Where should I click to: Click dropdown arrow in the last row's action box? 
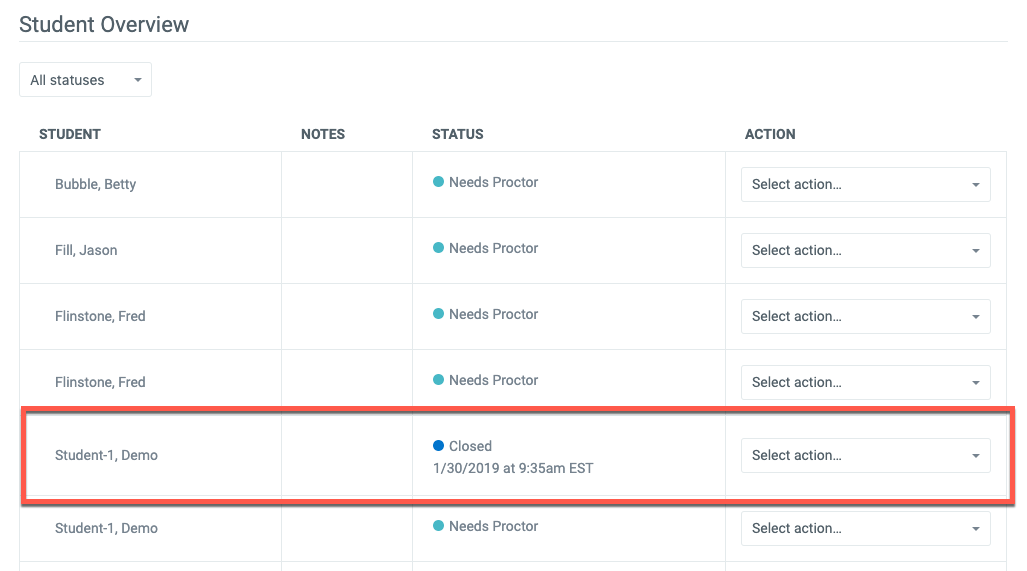coord(976,529)
